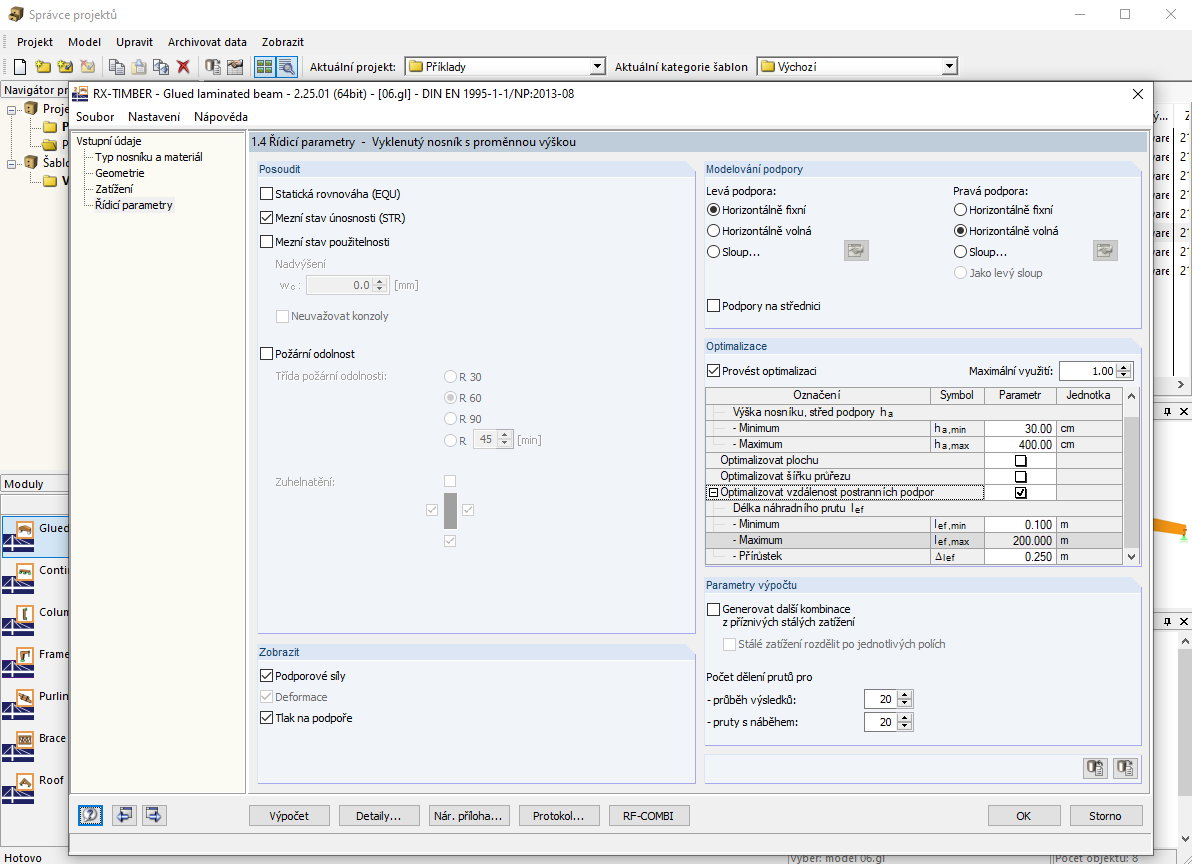Image resolution: width=1192 pixels, height=864 pixels.
Task: Click průběh výsledků division count spinner
Action: (905, 699)
